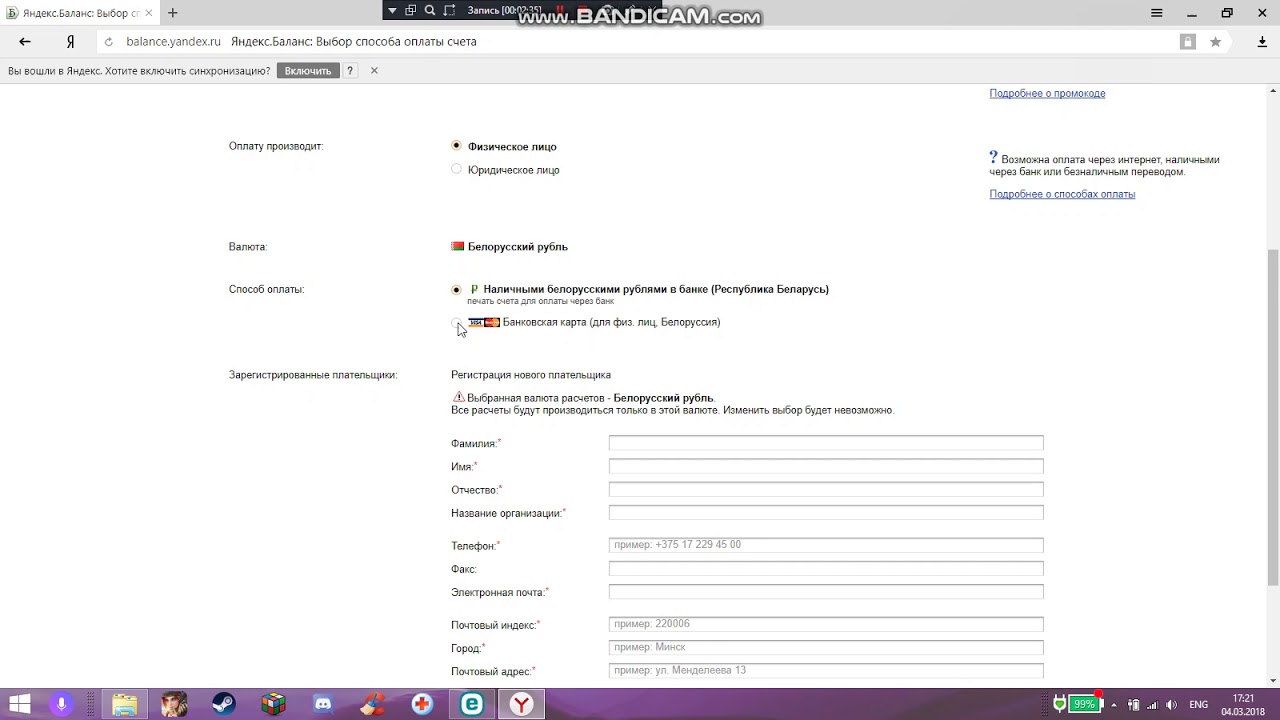Viewport: 1280px width, 720px height.
Task: Select the Физическое лицо radio button
Action: tap(456, 146)
